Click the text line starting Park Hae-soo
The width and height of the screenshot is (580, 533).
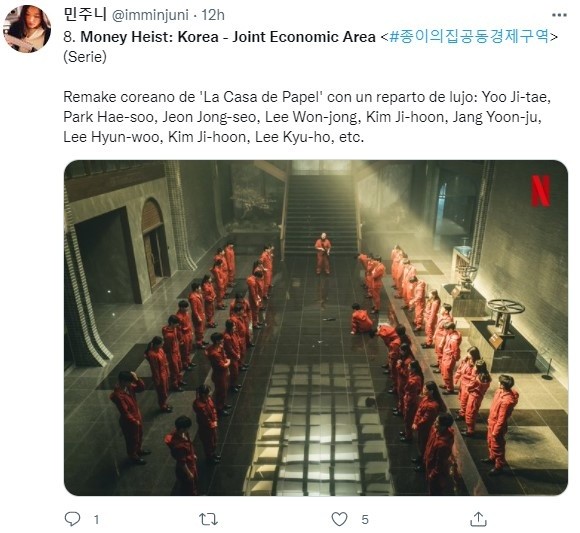302,117
